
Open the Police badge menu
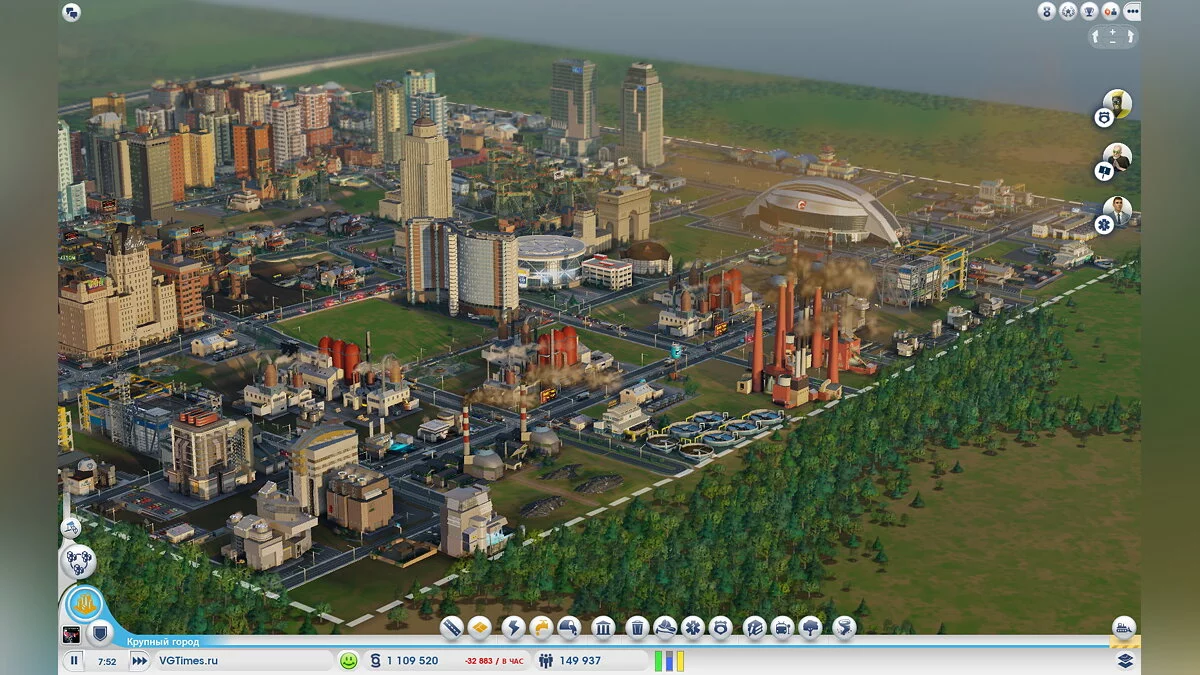point(721,628)
